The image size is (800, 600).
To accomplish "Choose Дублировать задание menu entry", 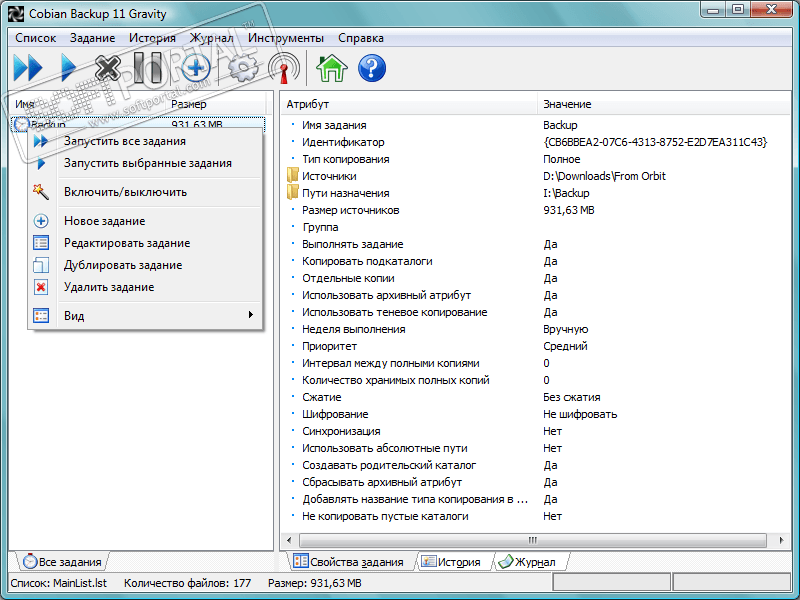I will click(x=145, y=265).
